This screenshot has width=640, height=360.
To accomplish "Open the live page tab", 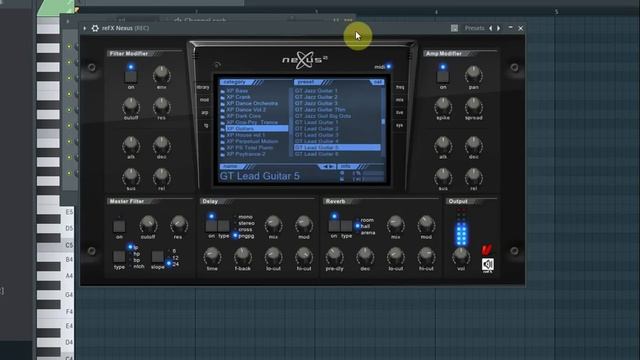I will [399, 113].
